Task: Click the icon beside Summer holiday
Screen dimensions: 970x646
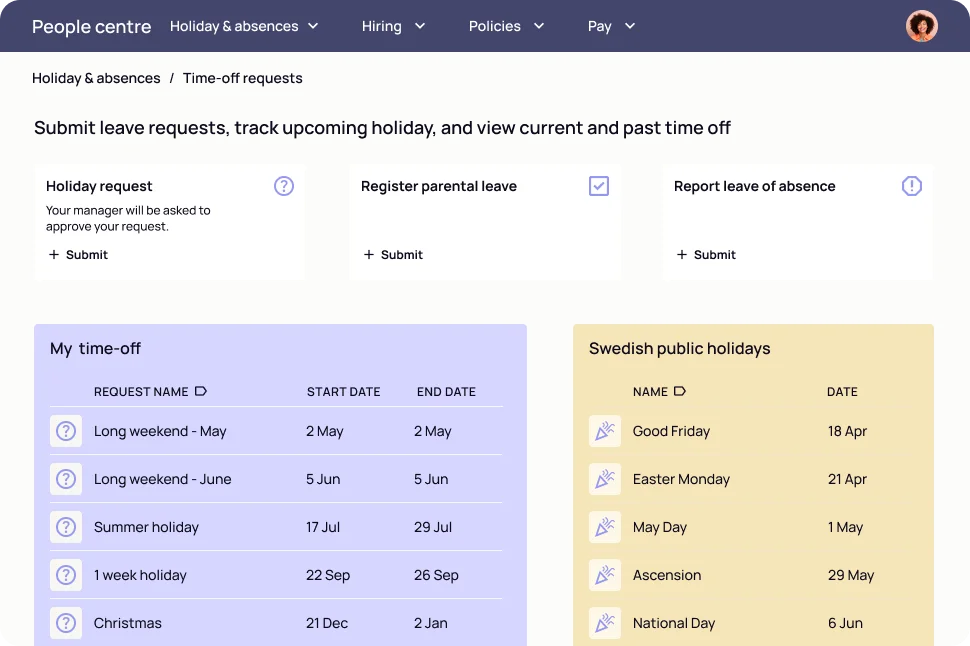Action: pyautogui.click(x=66, y=527)
